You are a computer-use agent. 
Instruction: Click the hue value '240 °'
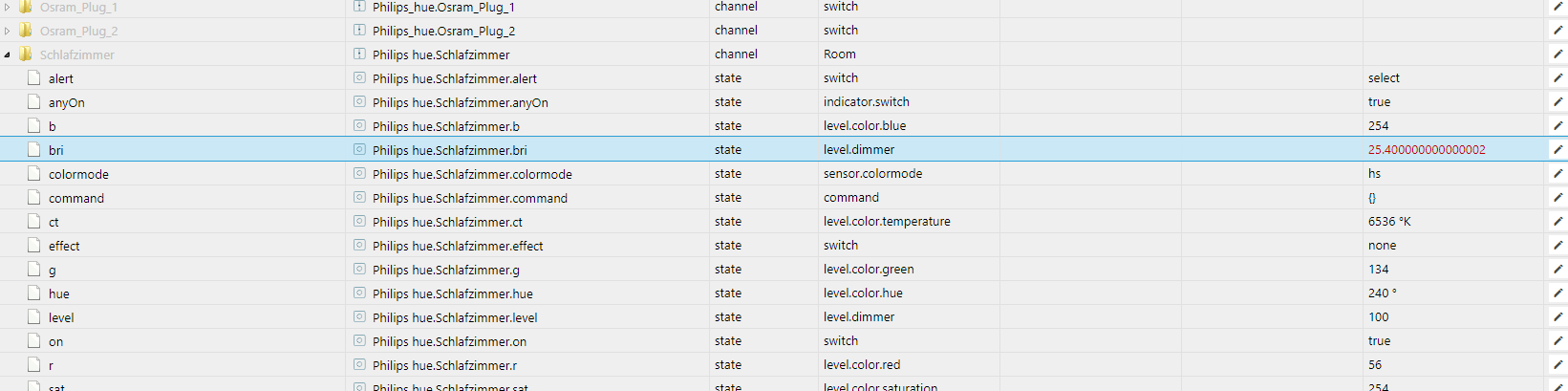[1383, 293]
